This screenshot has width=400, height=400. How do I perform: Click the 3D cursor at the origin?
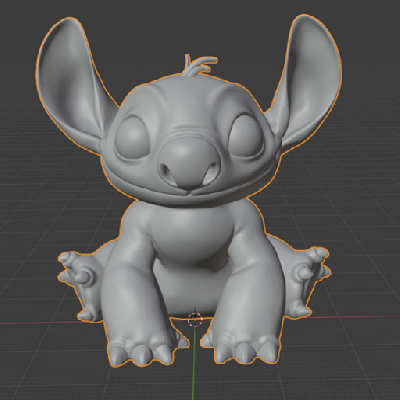[x=195, y=319]
